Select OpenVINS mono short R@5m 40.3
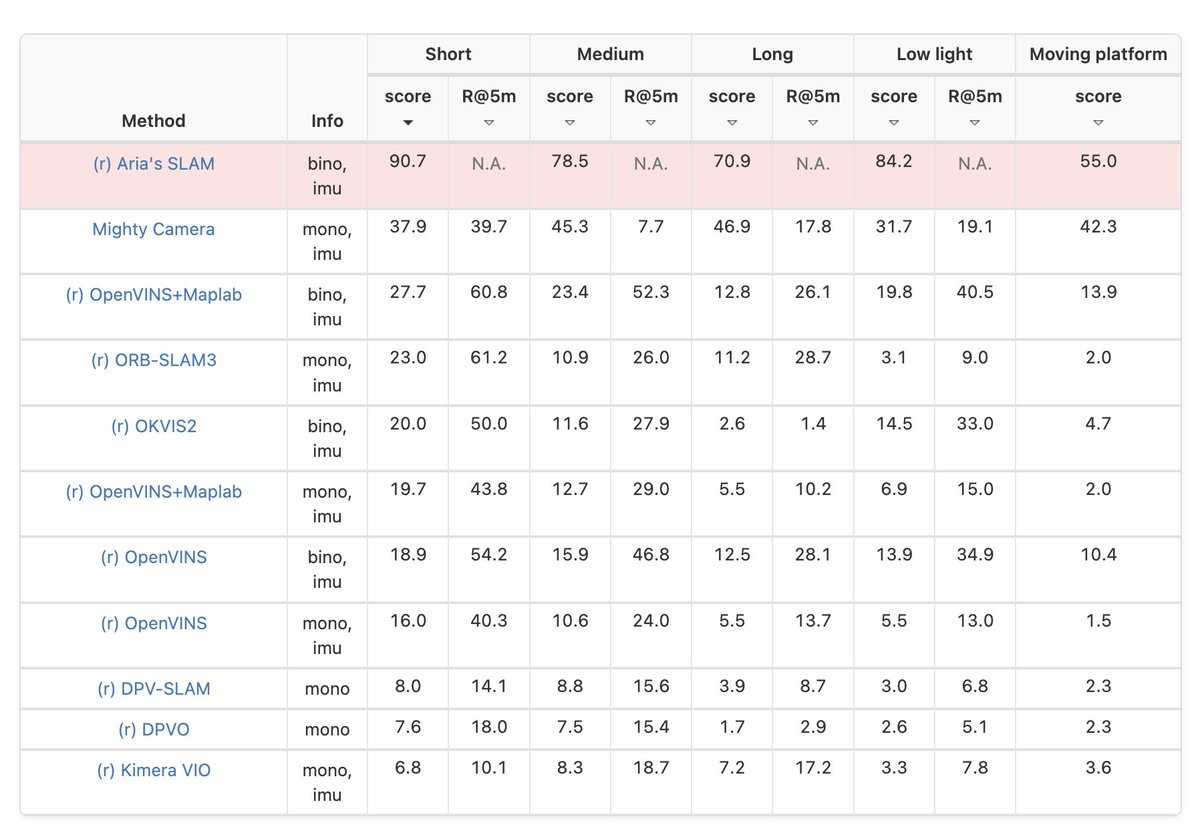1200x835 pixels. (x=489, y=621)
